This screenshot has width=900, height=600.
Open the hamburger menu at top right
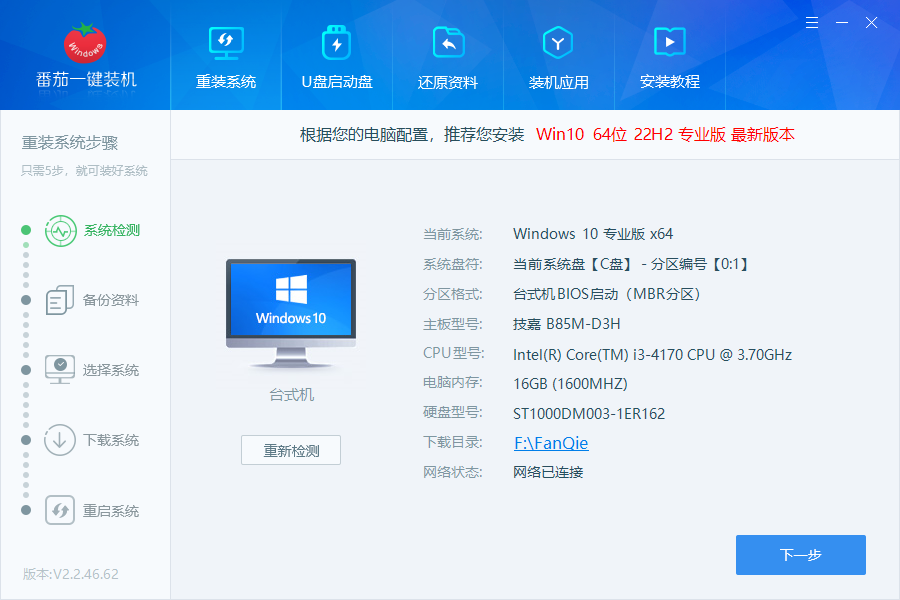pyautogui.click(x=811, y=22)
